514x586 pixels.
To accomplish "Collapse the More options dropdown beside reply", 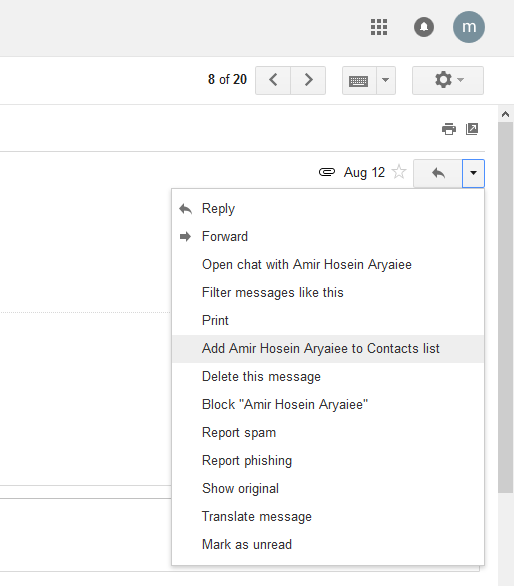I will pyautogui.click(x=473, y=173).
